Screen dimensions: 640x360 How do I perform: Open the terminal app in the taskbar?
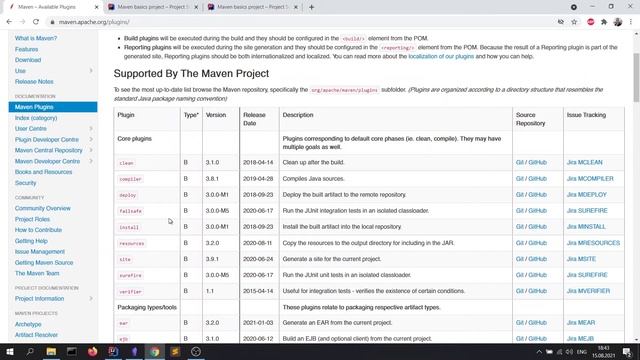click(72, 351)
